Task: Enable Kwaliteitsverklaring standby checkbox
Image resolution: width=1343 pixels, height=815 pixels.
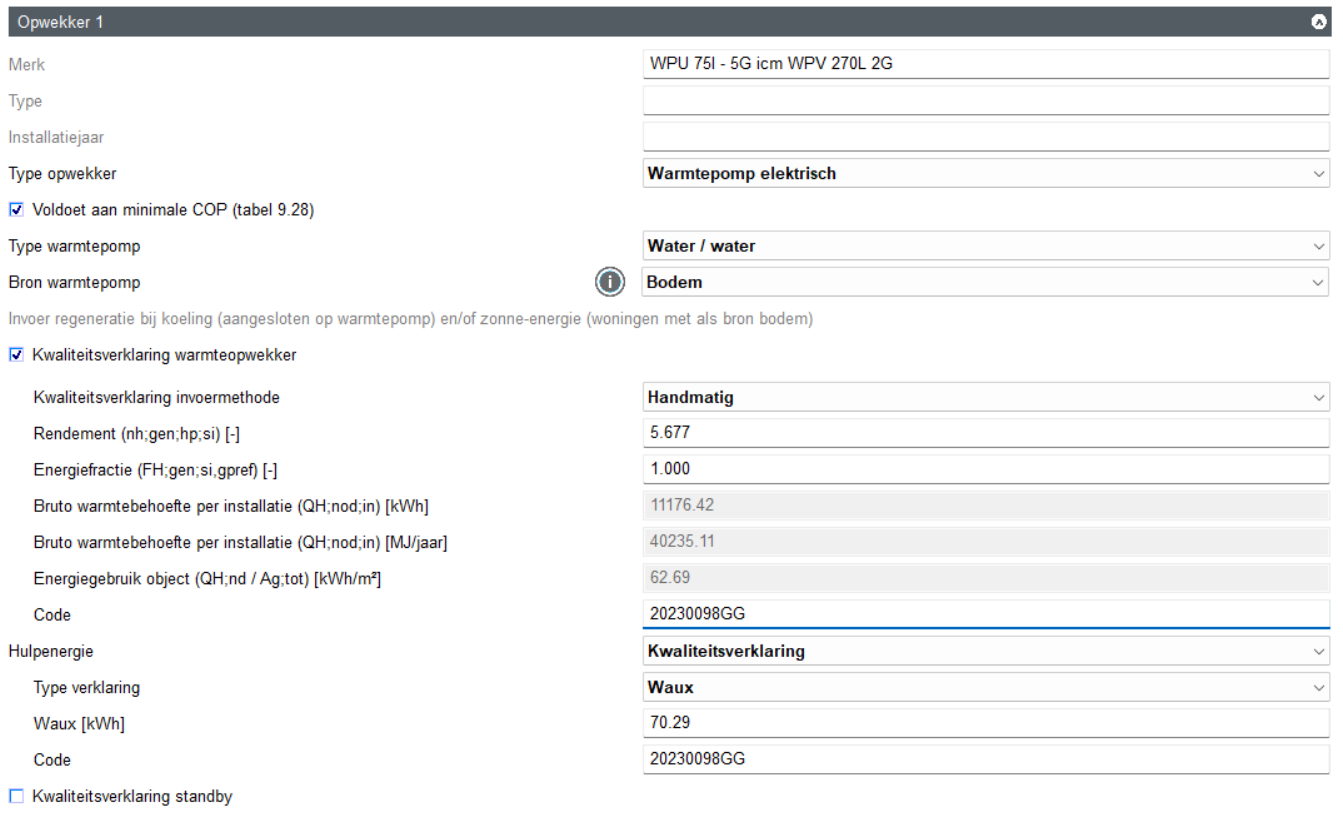Action: 15,797
